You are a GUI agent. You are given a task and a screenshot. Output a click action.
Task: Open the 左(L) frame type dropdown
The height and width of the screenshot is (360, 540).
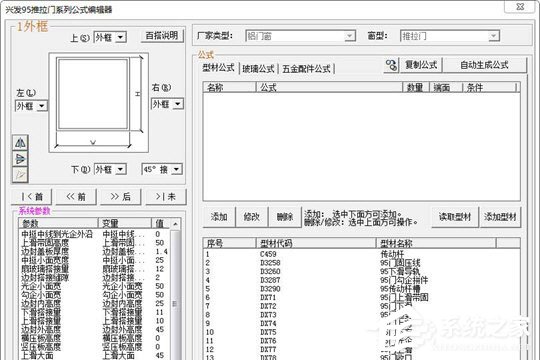click(x=31, y=106)
